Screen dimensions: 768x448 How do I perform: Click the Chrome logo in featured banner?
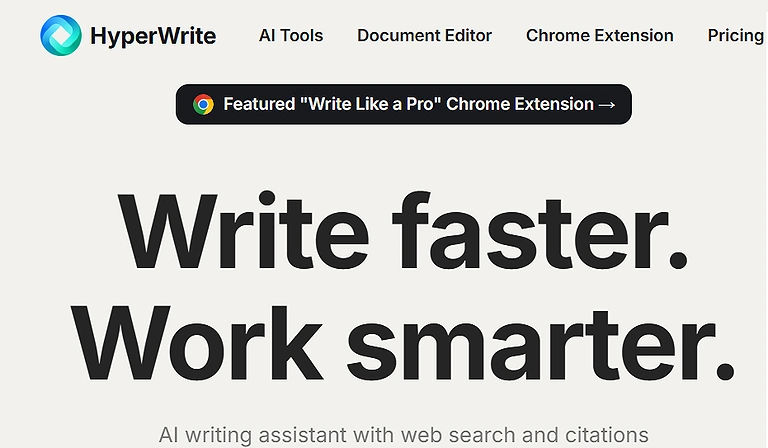(203, 104)
